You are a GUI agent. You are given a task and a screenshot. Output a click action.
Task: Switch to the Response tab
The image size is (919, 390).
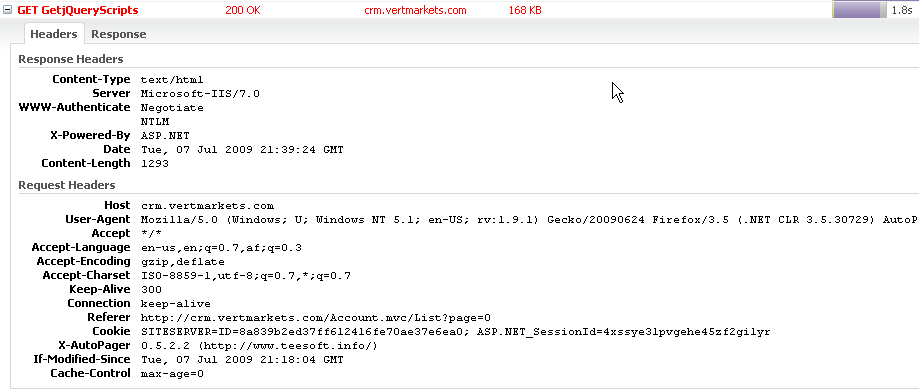coord(118,34)
